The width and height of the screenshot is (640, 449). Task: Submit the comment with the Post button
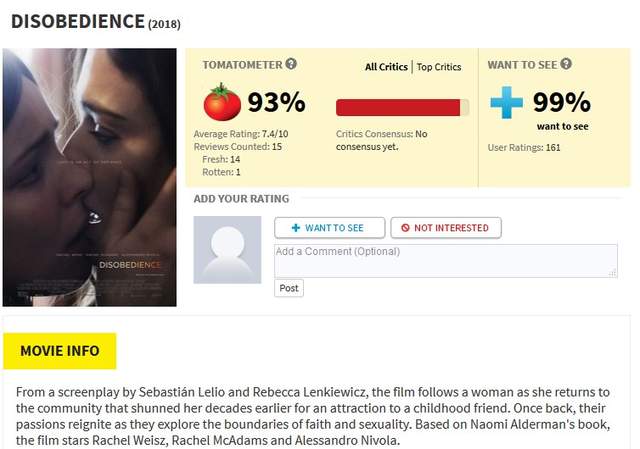pyautogui.click(x=289, y=288)
